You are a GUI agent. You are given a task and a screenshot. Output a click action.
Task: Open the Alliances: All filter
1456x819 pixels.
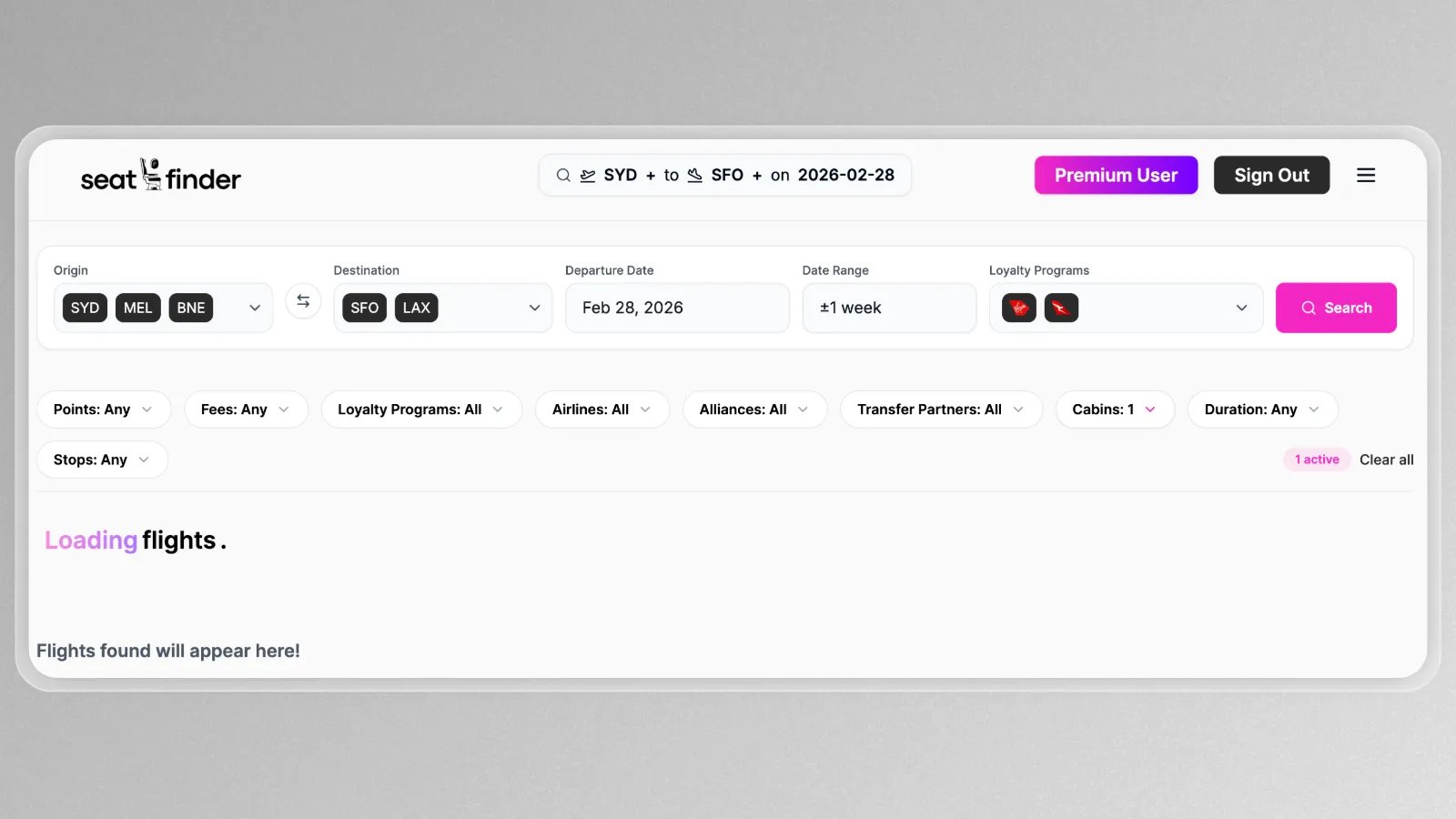(754, 409)
